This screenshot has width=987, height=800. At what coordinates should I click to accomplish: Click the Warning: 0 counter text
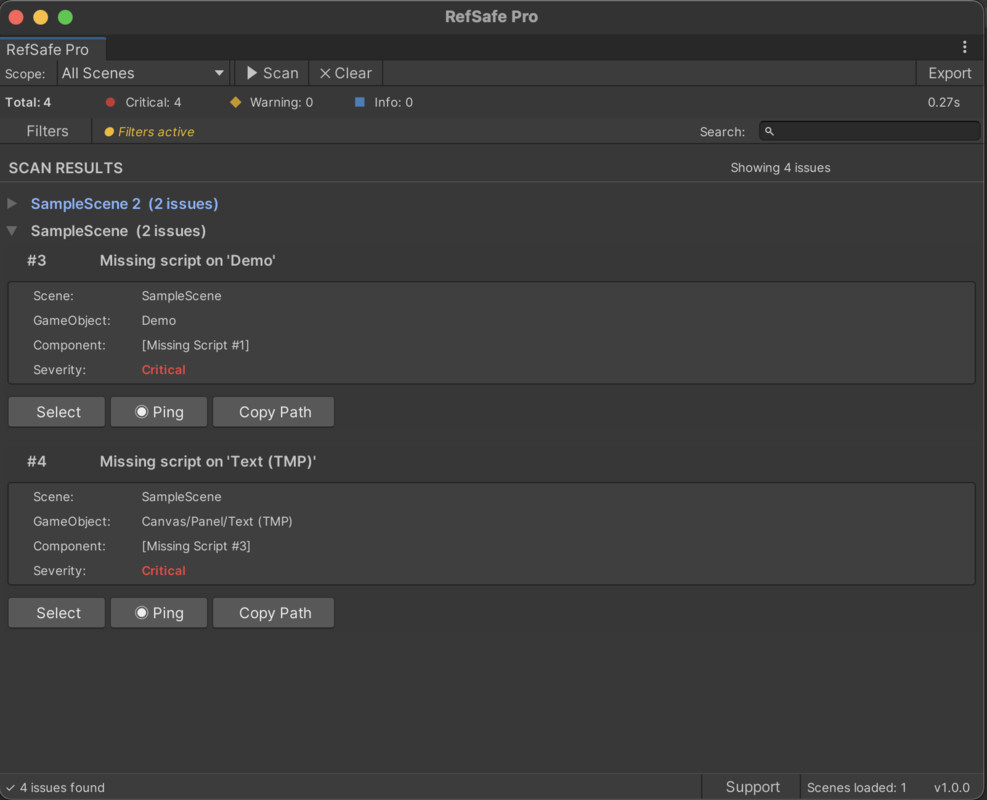281,102
